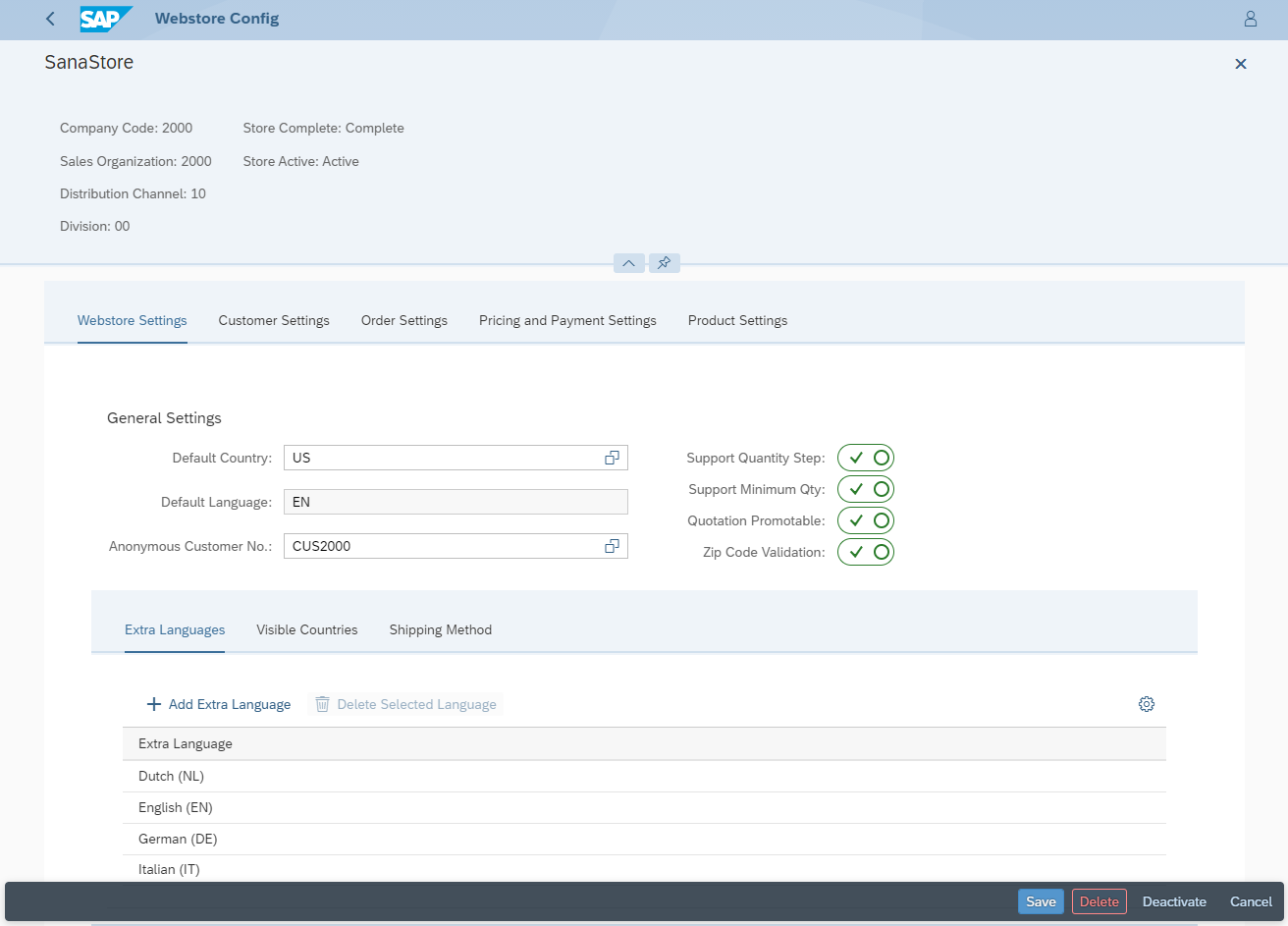This screenshot has width=1288, height=926.
Task: Select the Visible Countries sub-tab
Action: tap(307, 629)
